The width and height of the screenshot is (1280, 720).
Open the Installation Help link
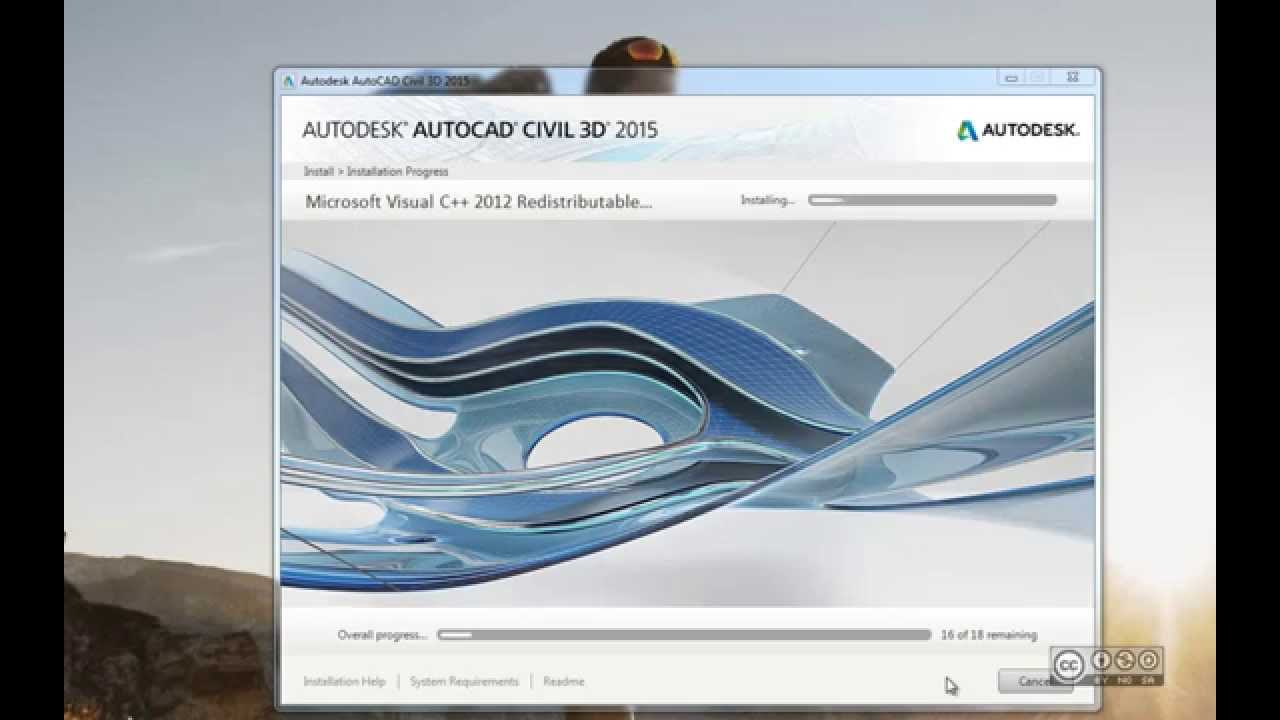coord(344,681)
